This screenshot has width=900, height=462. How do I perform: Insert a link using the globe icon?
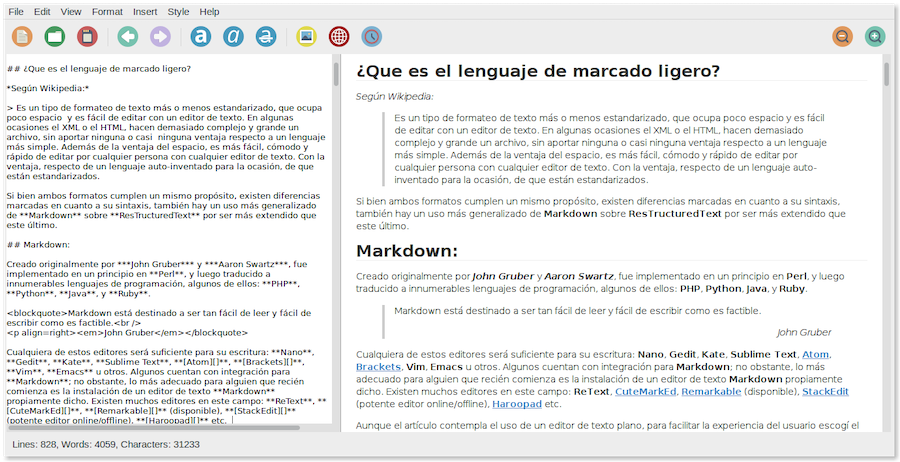coord(339,37)
